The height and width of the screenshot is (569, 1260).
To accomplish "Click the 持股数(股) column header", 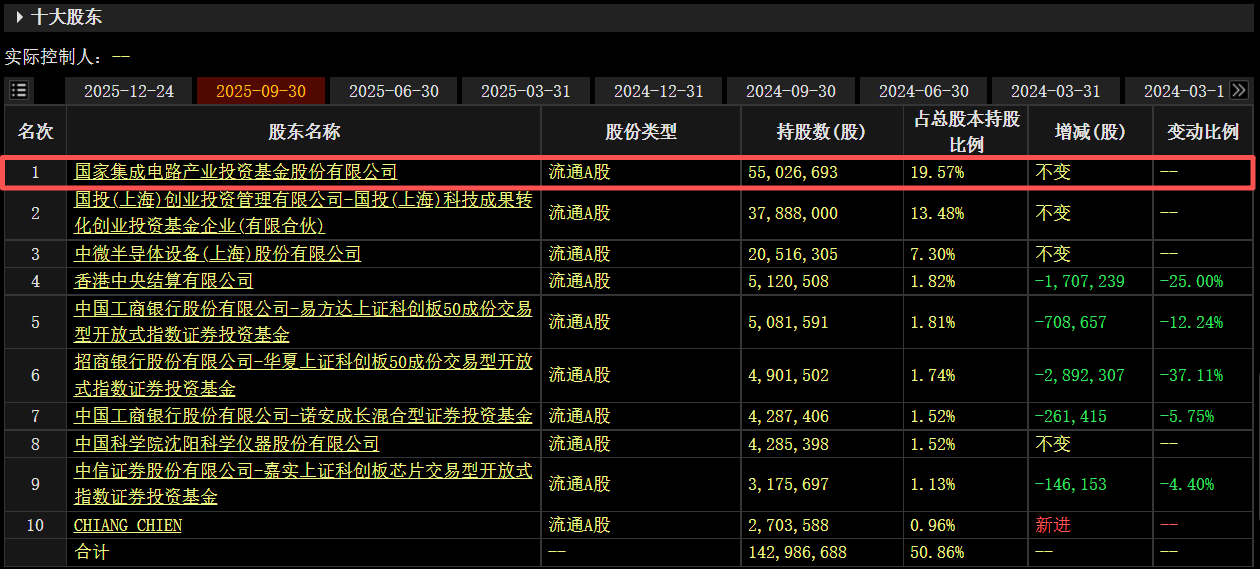I will (821, 131).
